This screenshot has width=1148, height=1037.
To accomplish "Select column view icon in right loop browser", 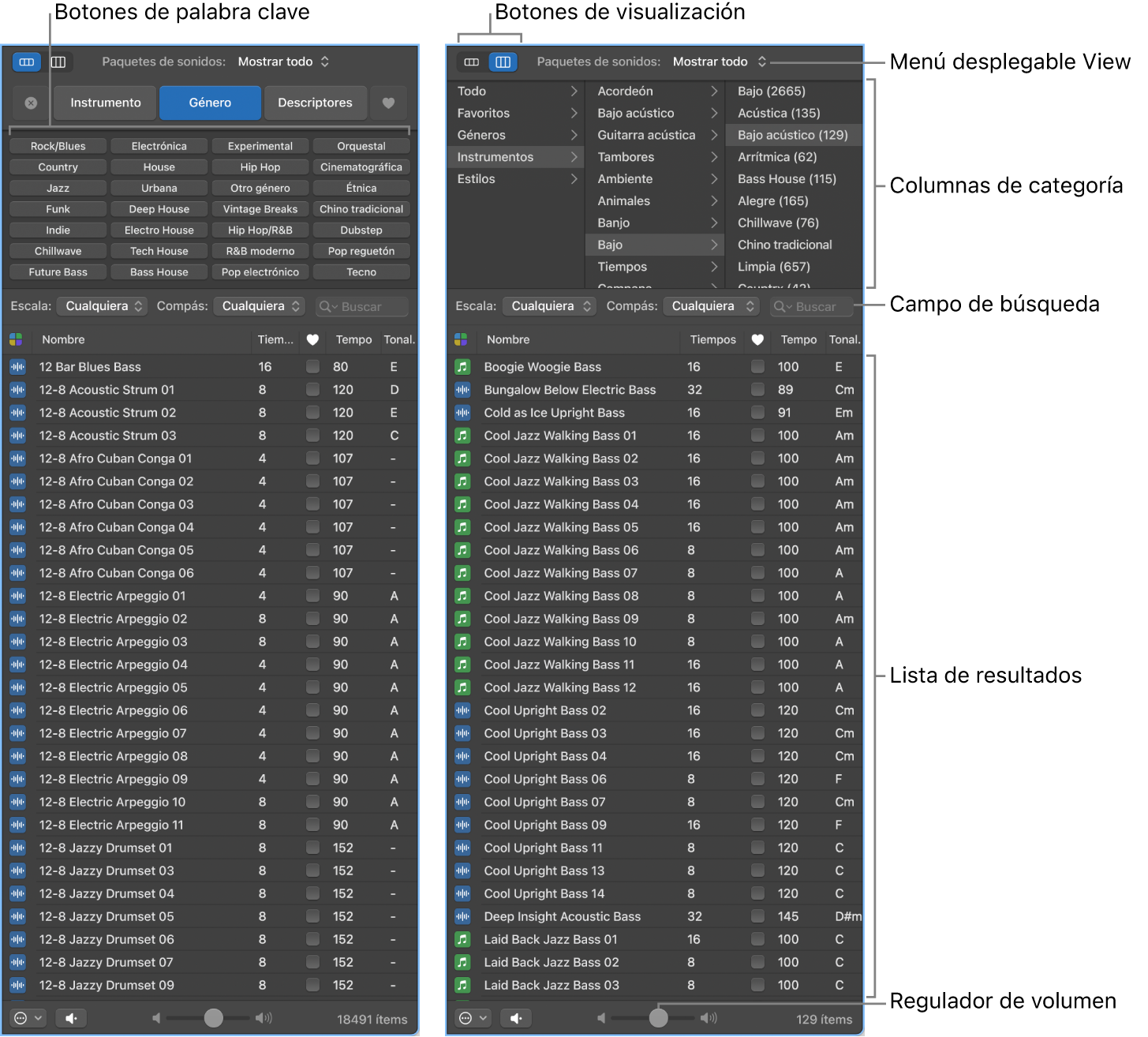I will point(503,62).
